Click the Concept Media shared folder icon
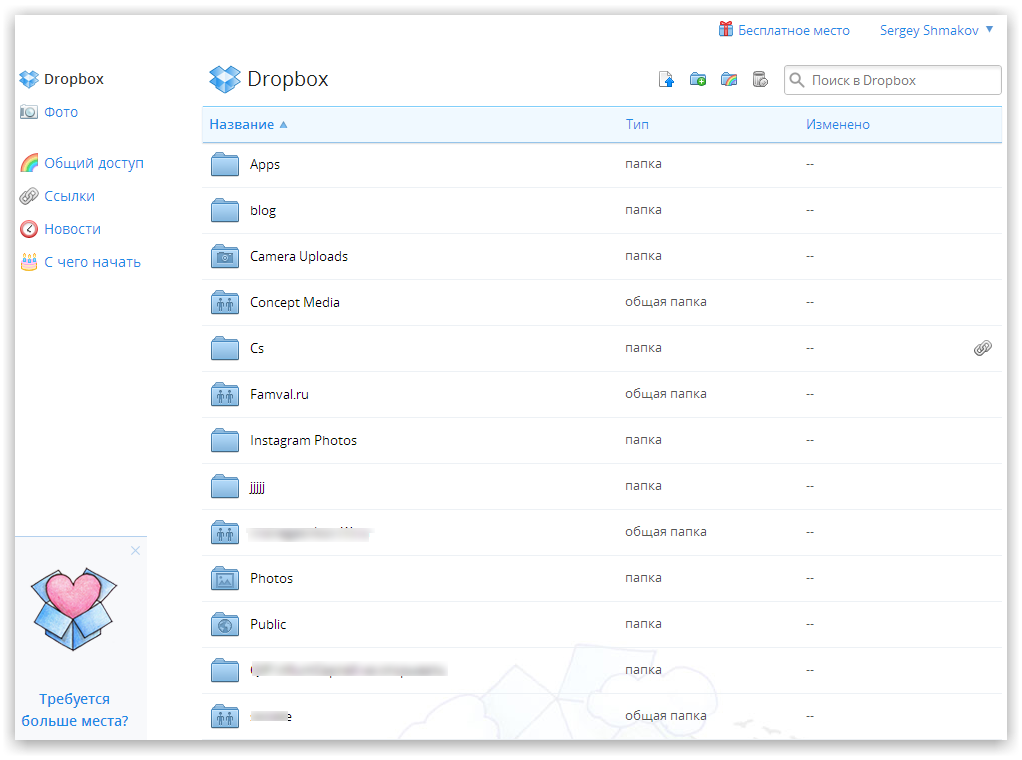Viewport: 1022px width, 760px height. pos(225,302)
